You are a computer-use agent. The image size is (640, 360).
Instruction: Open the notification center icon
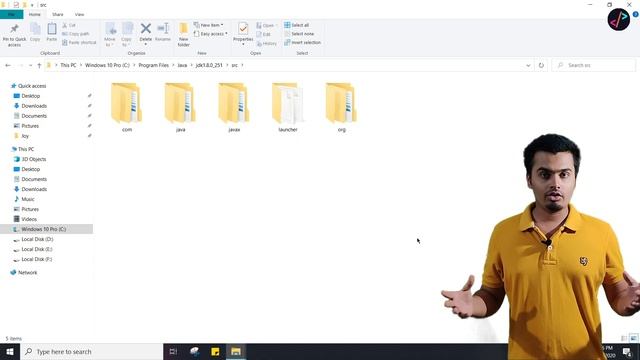click(x=627, y=351)
